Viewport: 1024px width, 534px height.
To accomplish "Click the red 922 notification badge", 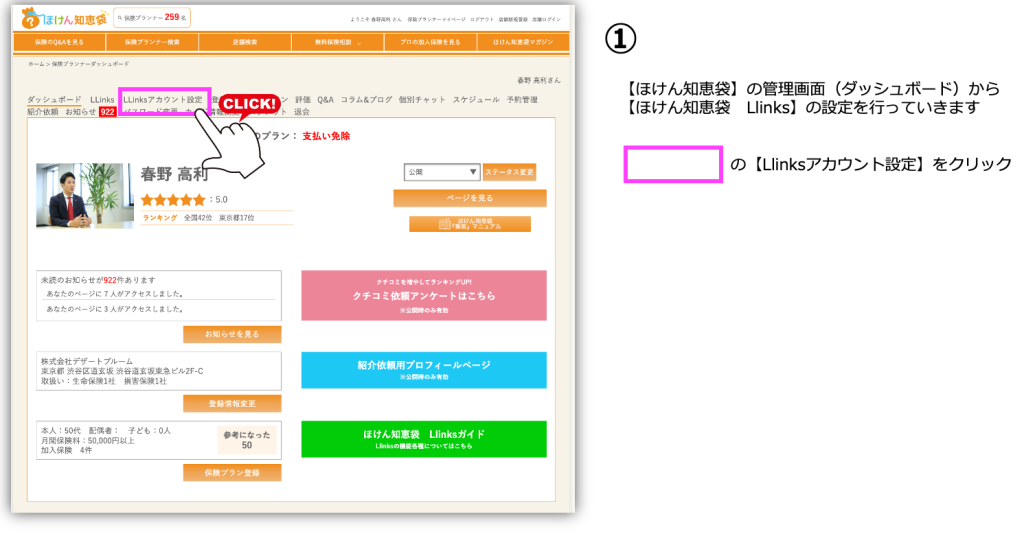I will (108, 112).
